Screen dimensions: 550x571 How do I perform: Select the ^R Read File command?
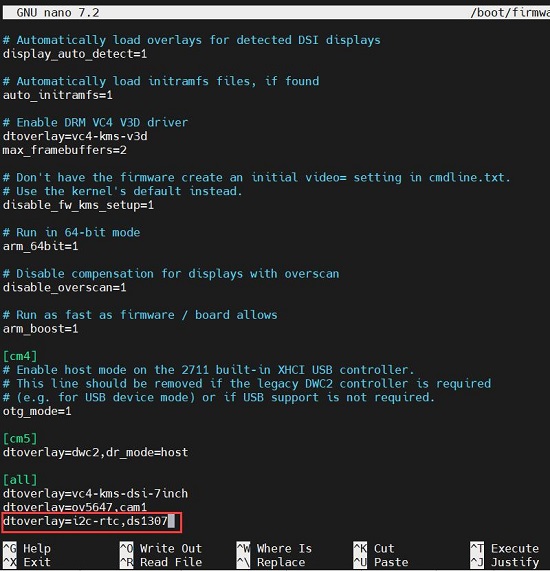[161, 562]
